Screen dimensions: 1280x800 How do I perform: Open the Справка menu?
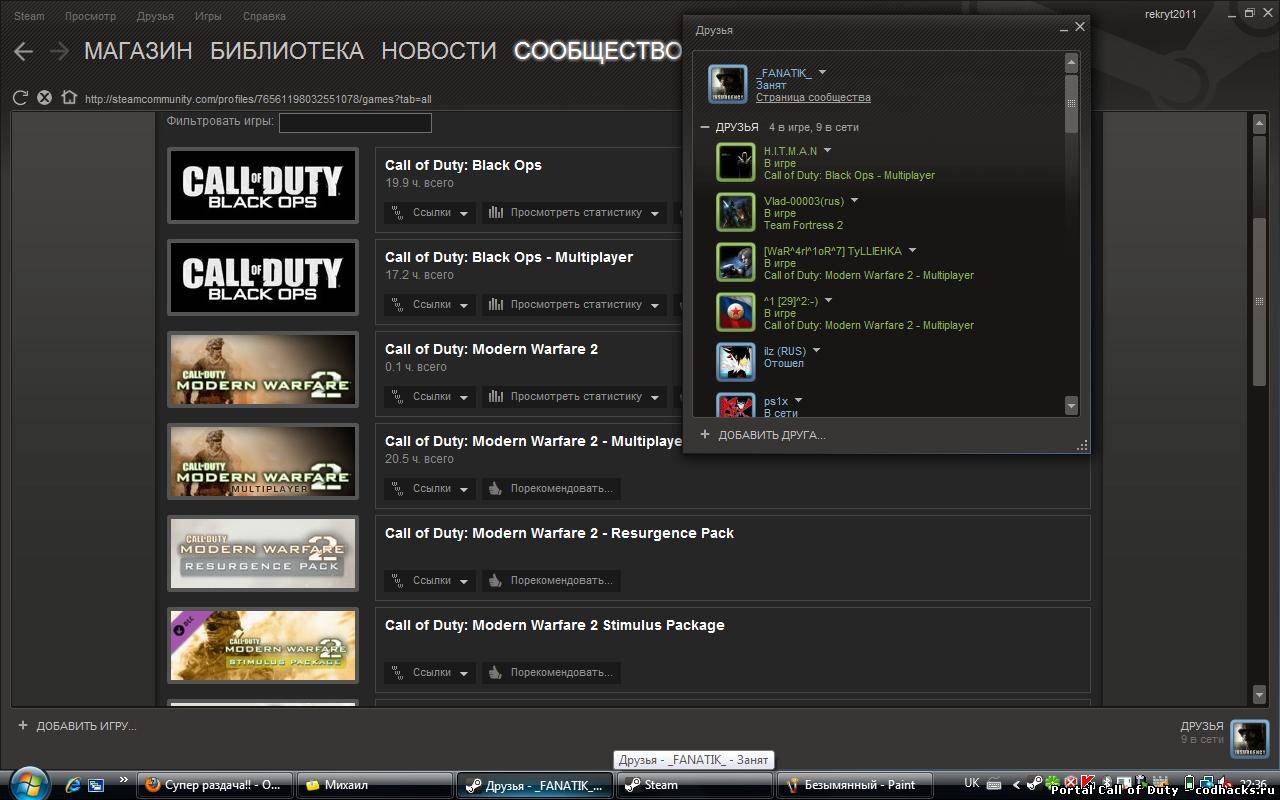point(264,16)
